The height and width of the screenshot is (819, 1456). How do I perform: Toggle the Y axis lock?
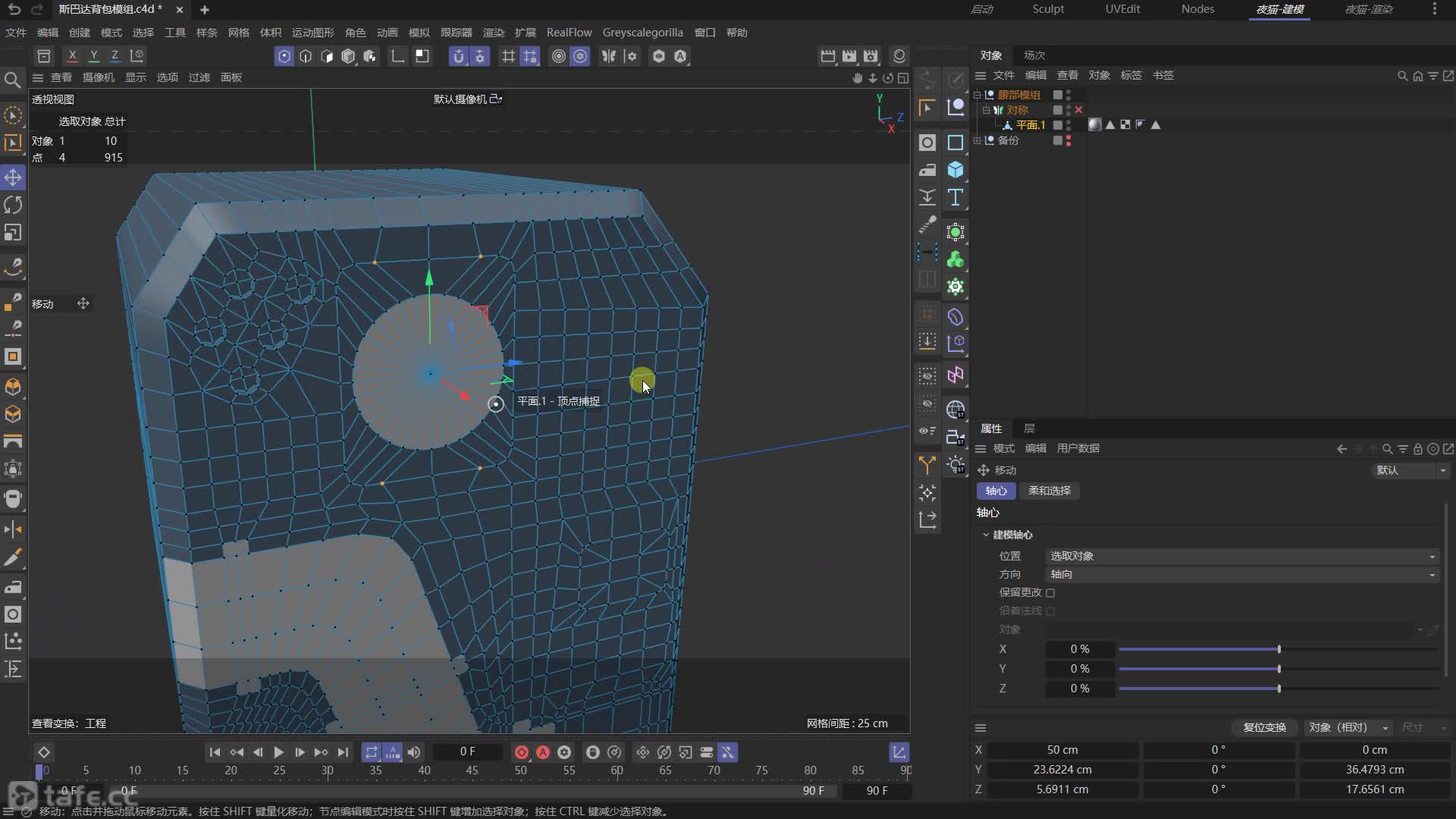[x=93, y=55]
